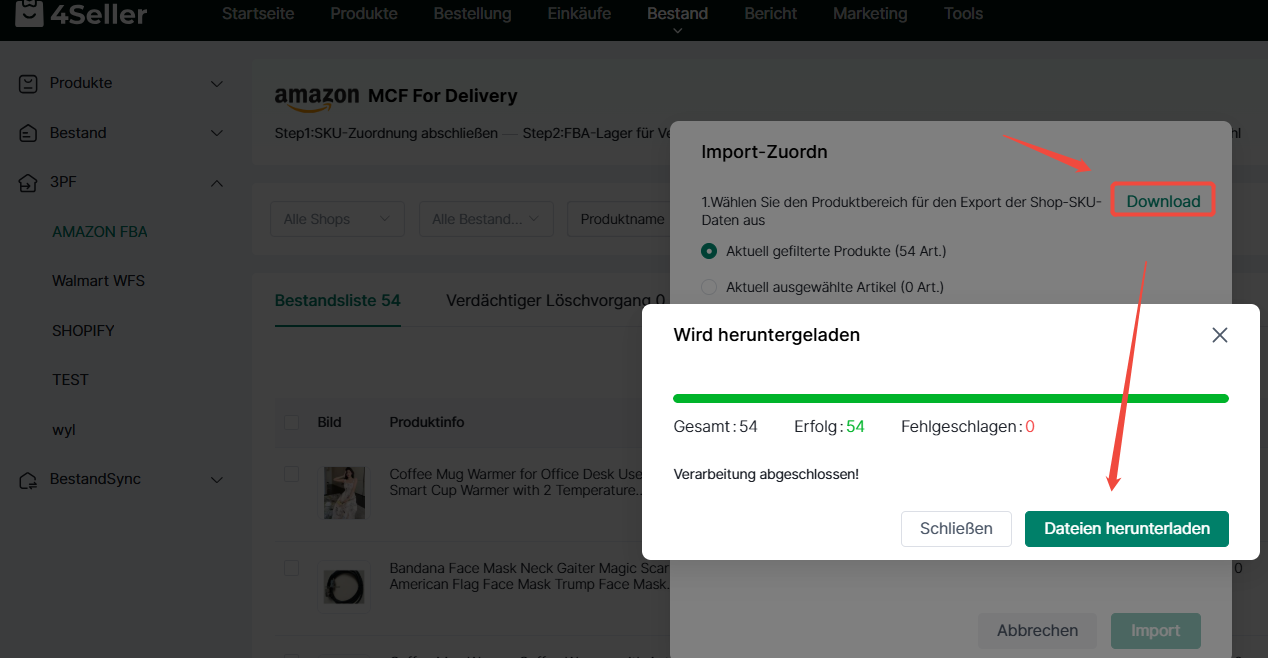Viewport: 1268px width, 658px height.
Task: Close the Wird heruntergeladen dialog
Action: tap(1219, 335)
